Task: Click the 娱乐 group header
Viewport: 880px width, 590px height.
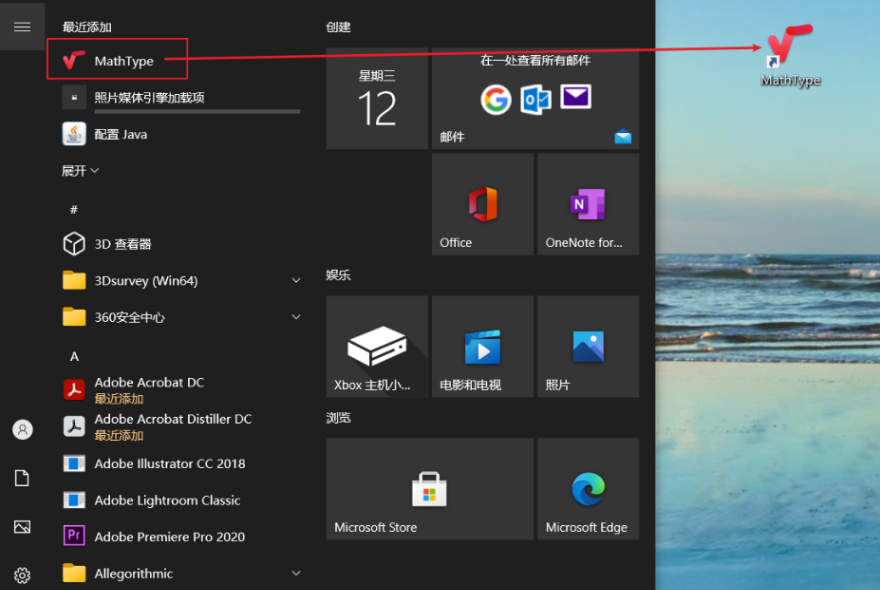Action: (x=338, y=275)
